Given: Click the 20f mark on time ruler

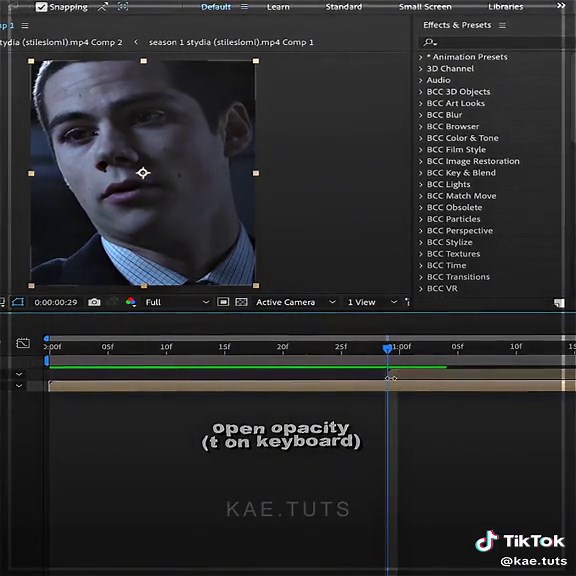Looking at the screenshot, I should coord(282,347).
